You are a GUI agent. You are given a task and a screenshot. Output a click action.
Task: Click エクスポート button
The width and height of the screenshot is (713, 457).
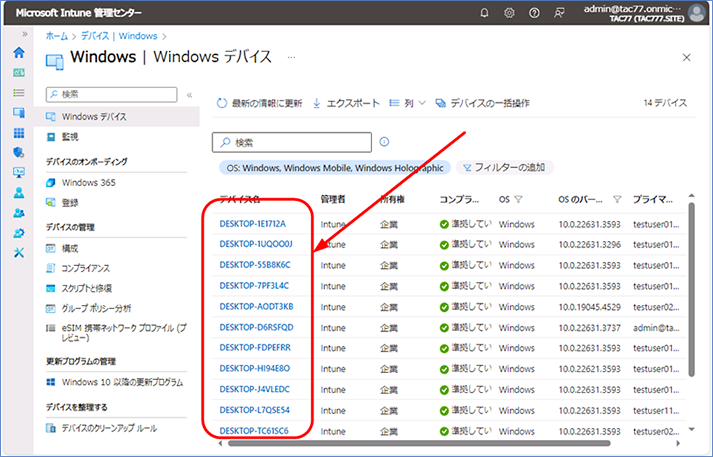346,103
